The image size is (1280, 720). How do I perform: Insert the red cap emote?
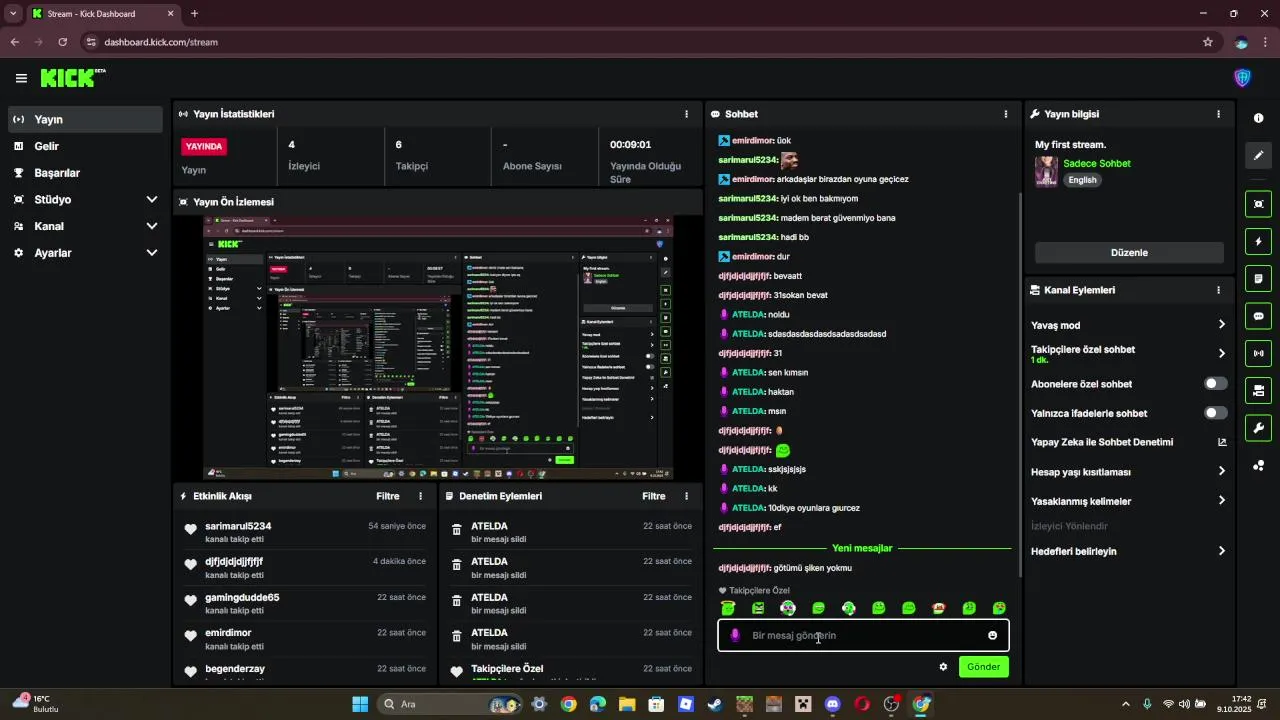coord(939,608)
